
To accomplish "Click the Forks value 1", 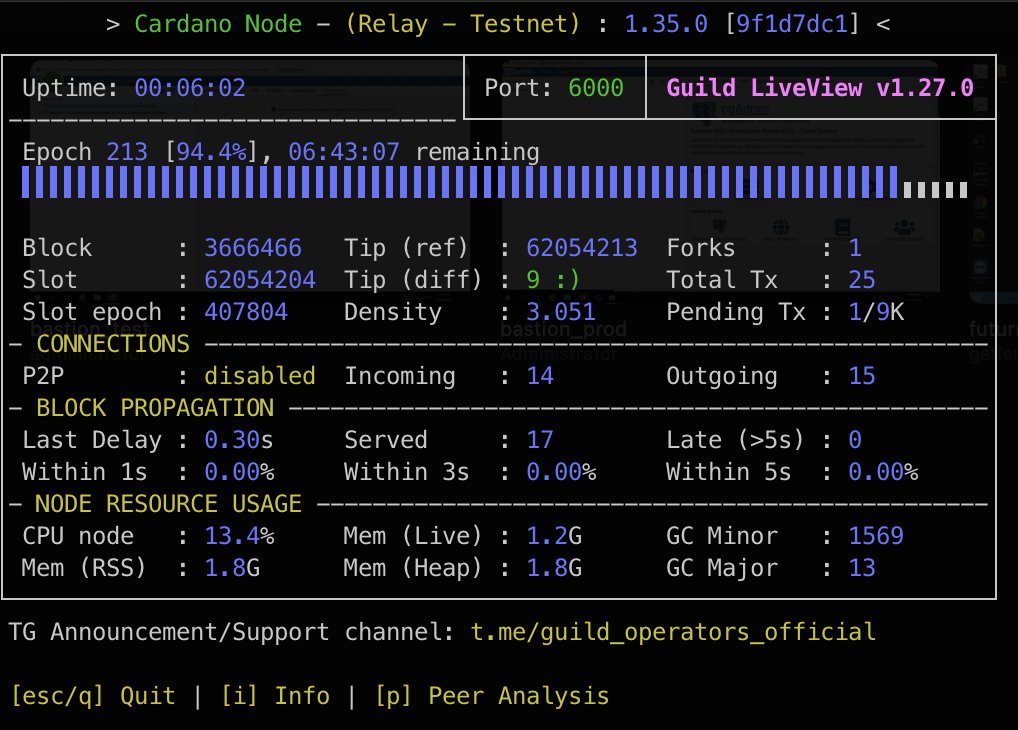I will (855, 247).
